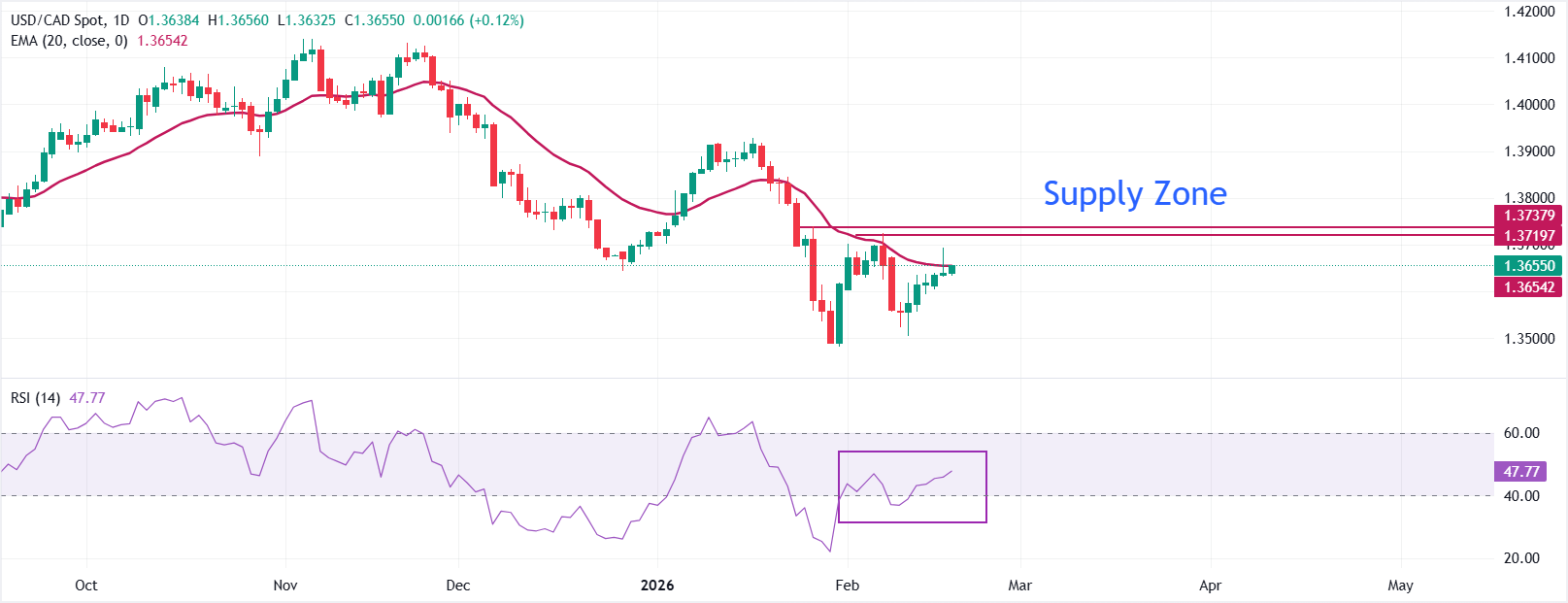The width and height of the screenshot is (1568, 603).
Task: Click the Feb label on time axis
Action: click(848, 586)
